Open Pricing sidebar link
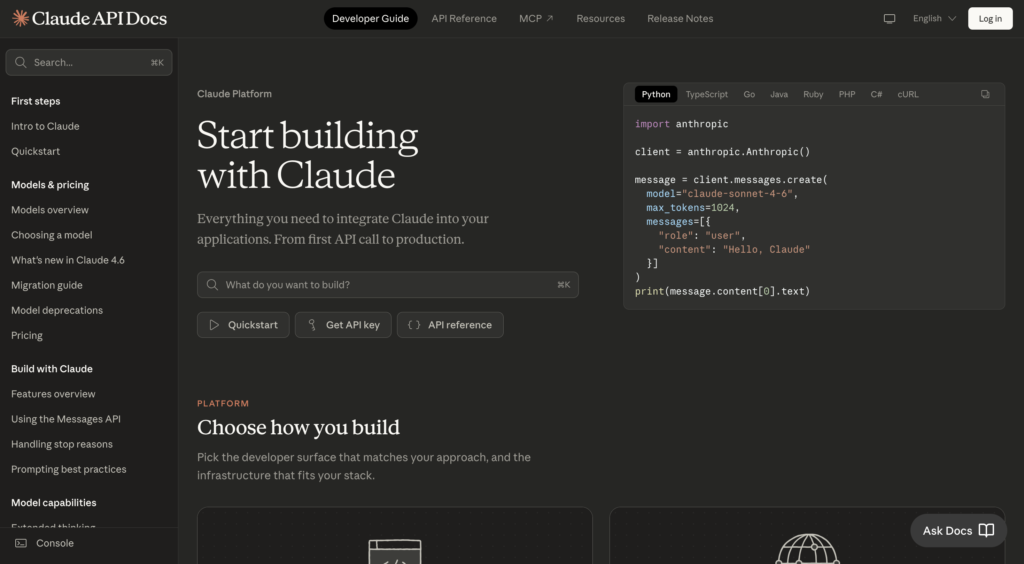This screenshot has height=564, width=1024. 27,336
